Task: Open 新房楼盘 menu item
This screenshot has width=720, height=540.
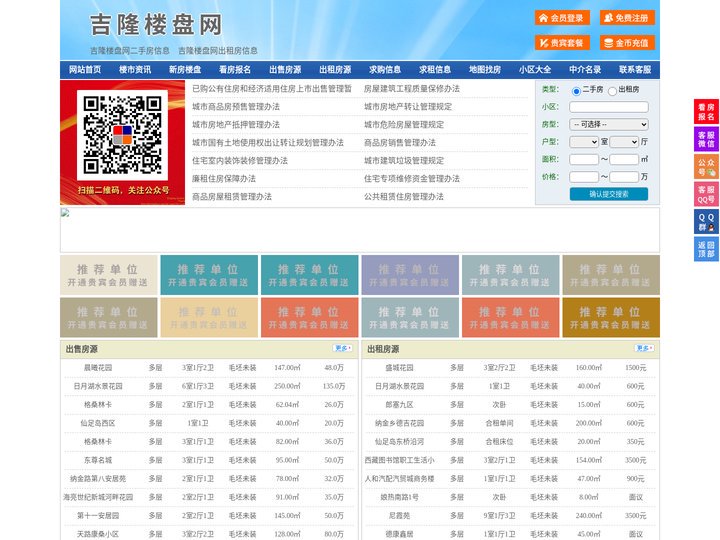Action: click(185, 70)
